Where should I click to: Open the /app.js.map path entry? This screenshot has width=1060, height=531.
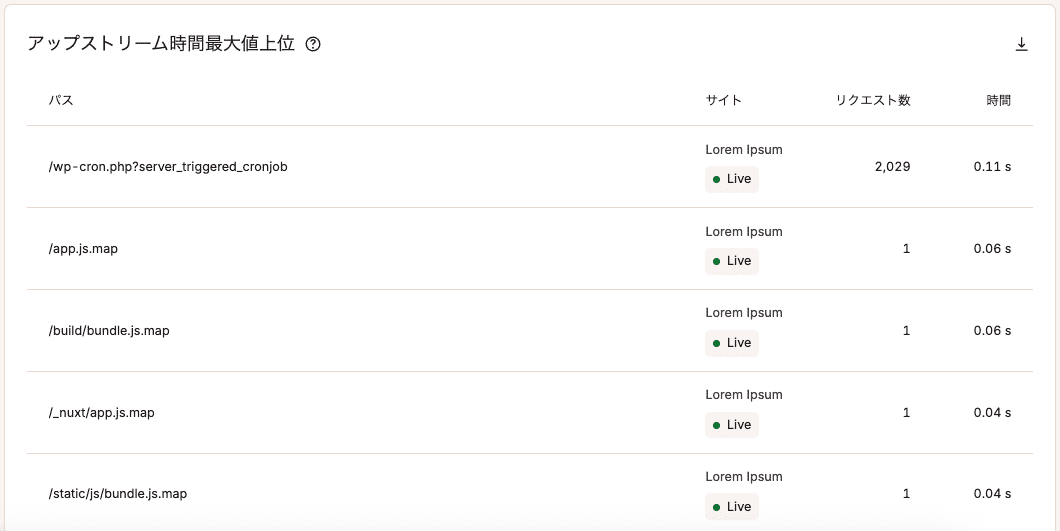(83, 249)
